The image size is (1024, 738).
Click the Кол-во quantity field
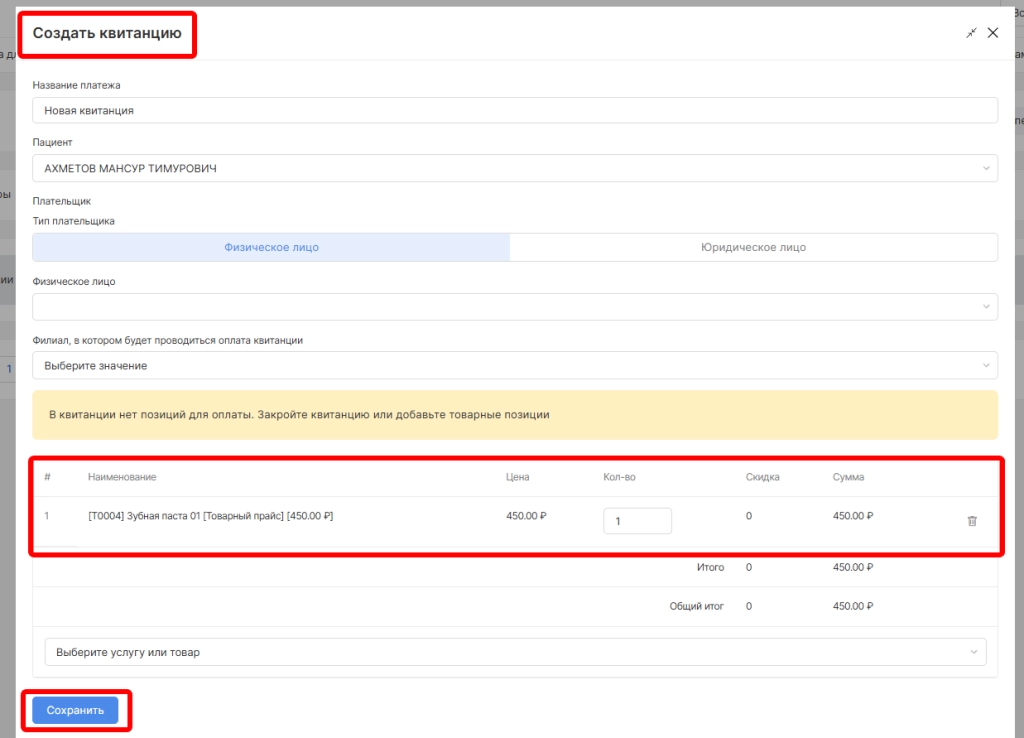click(637, 521)
